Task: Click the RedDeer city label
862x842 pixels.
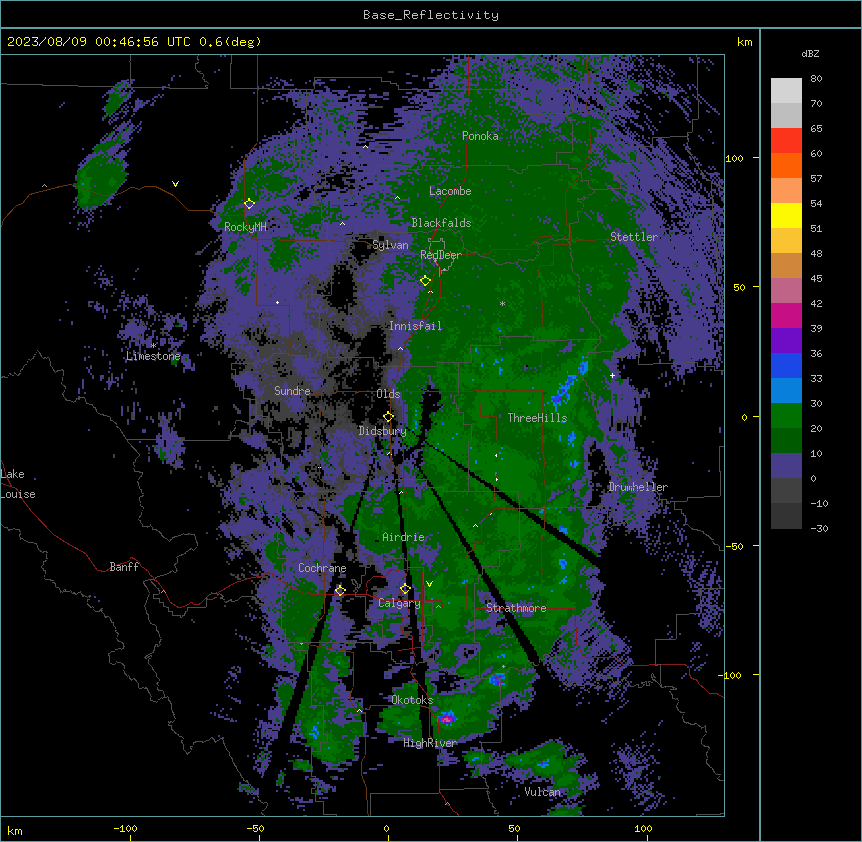Action: pyautogui.click(x=441, y=255)
